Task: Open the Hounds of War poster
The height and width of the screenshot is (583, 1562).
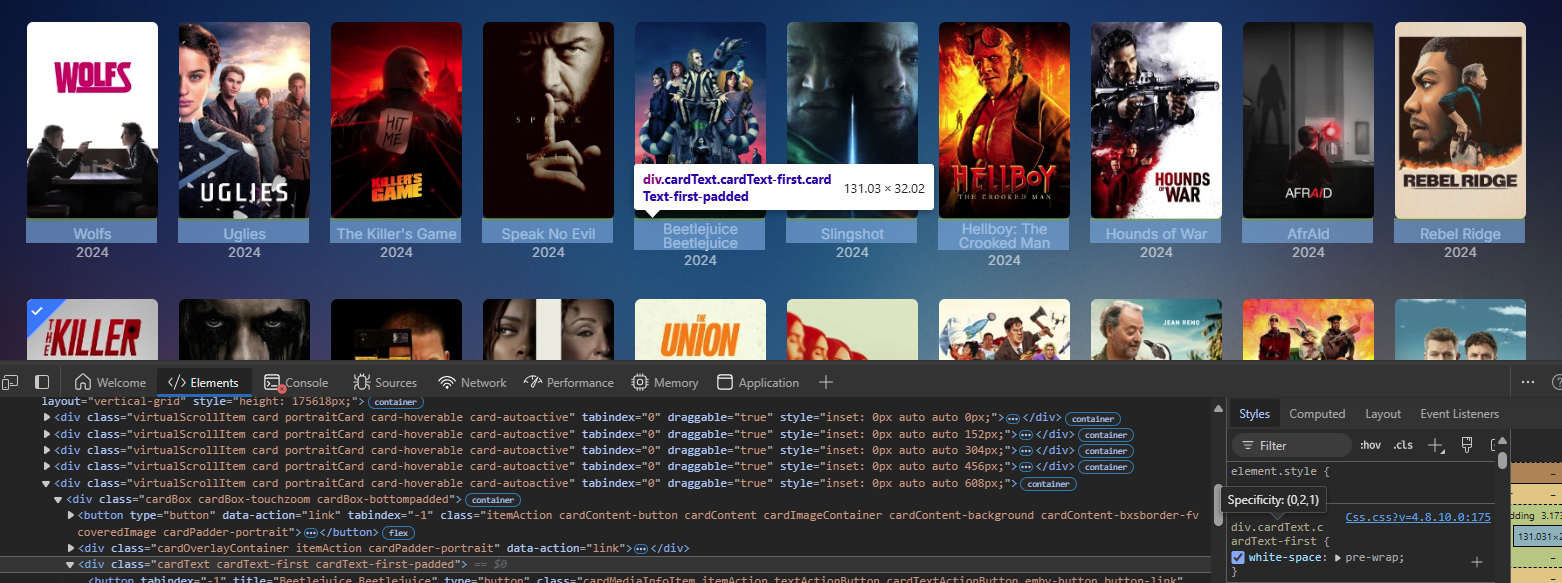Action: [1156, 120]
